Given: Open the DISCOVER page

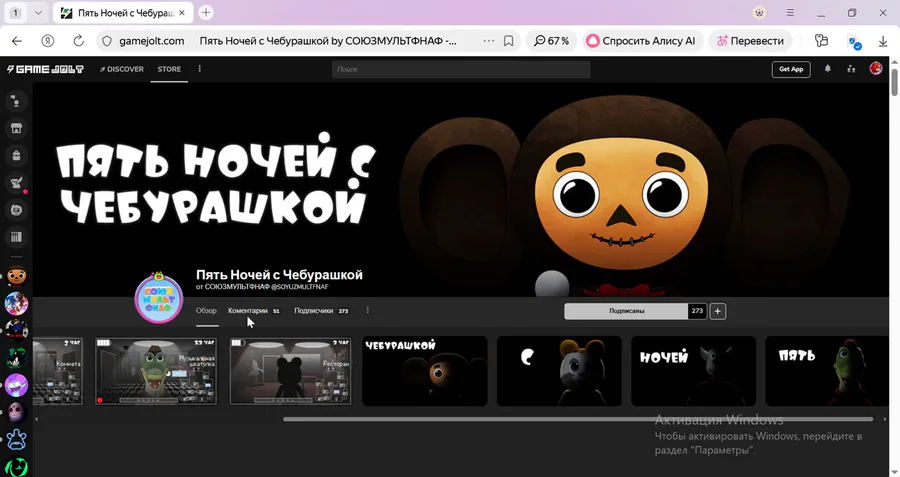Looking at the screenshot, I should [122, 69].
